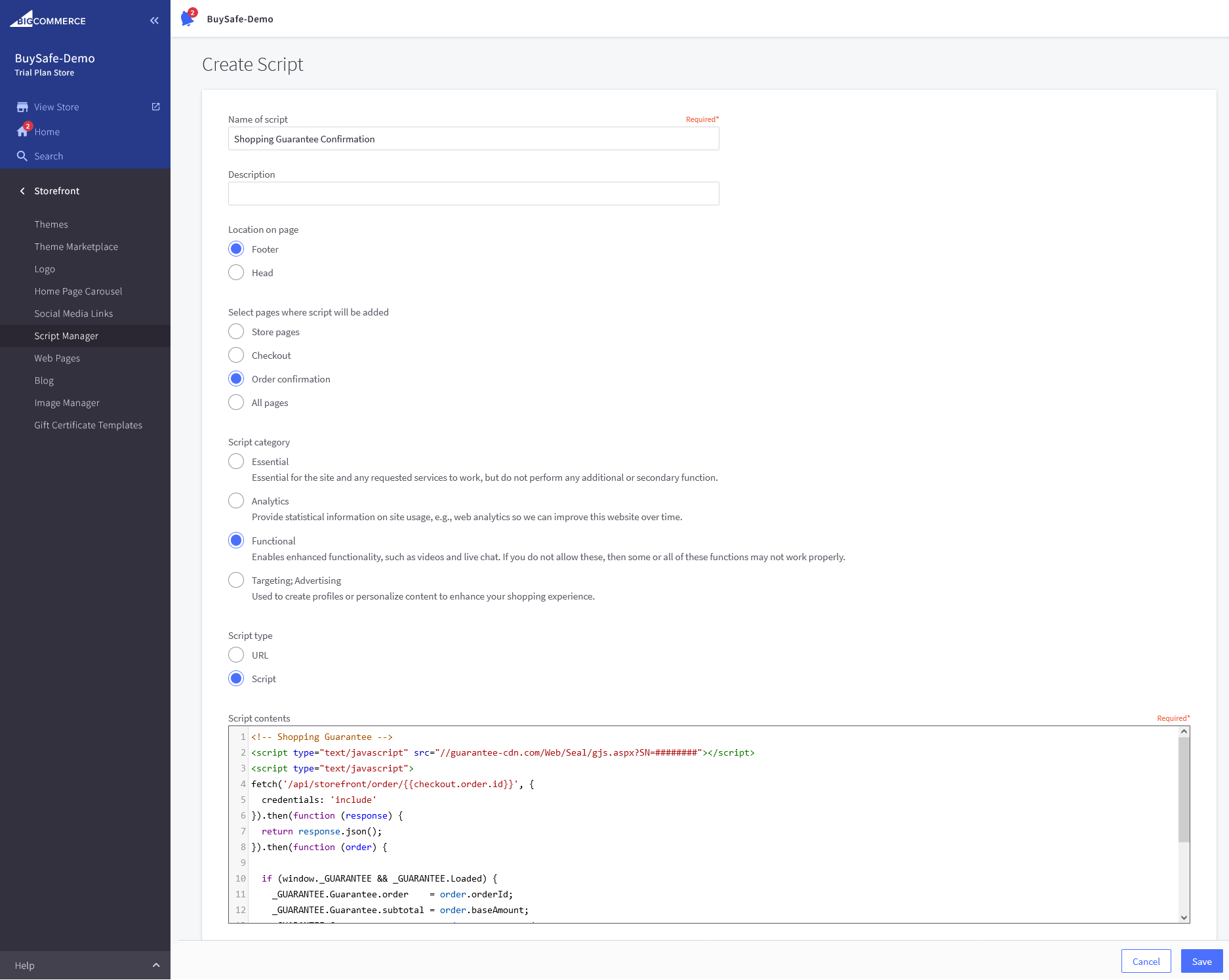Collapse the sidebar with double chevron
Image resolution: width=1229 pixels, height=980 pixels.
pos(154,20)
